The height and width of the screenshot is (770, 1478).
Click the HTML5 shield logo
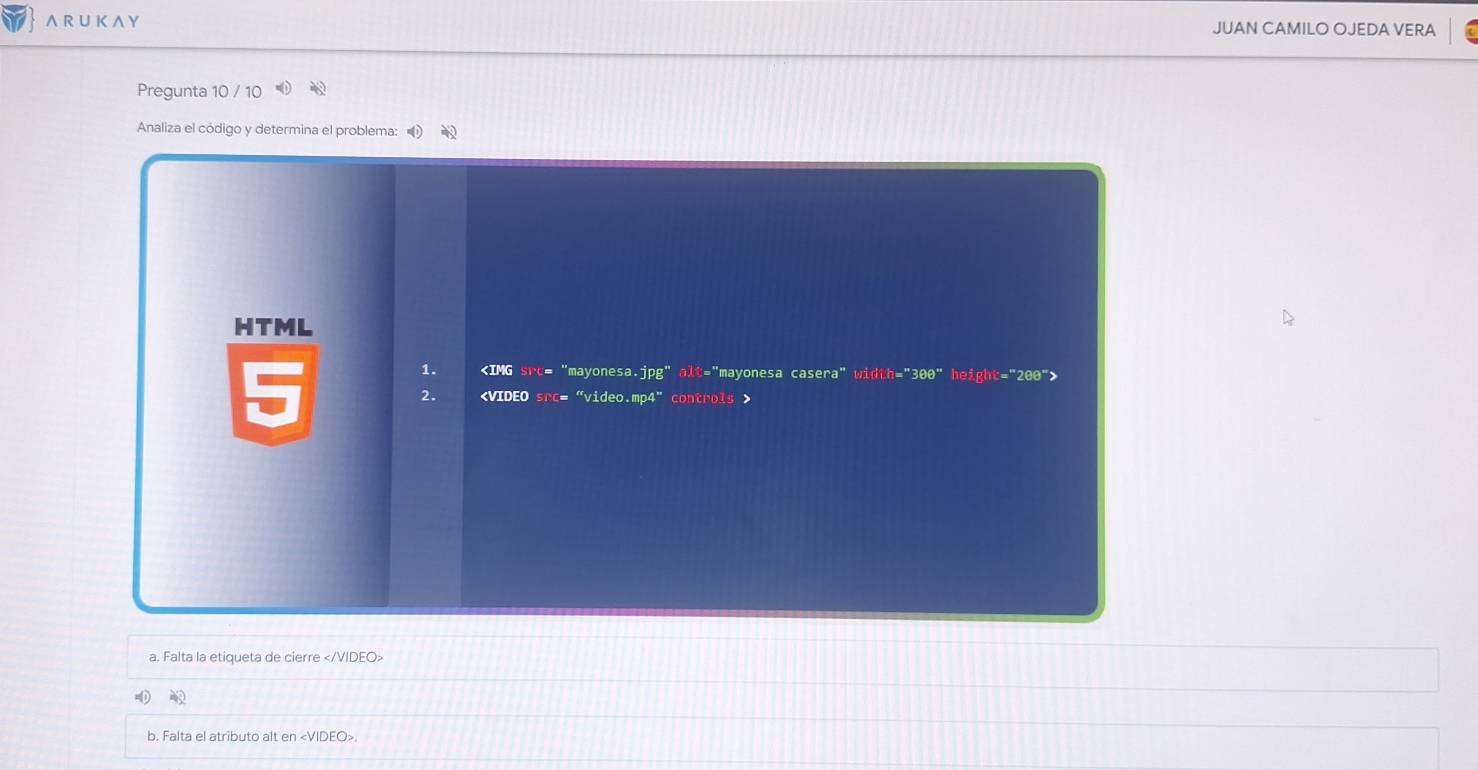pos(272,392)
